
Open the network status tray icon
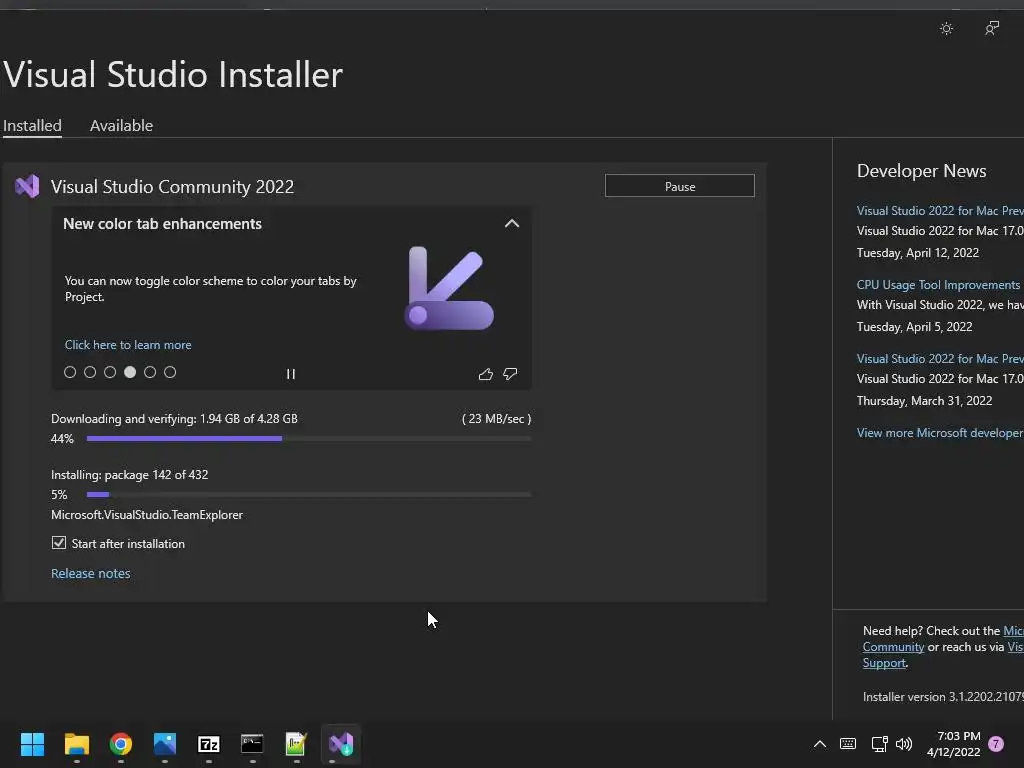click(879, 744)
